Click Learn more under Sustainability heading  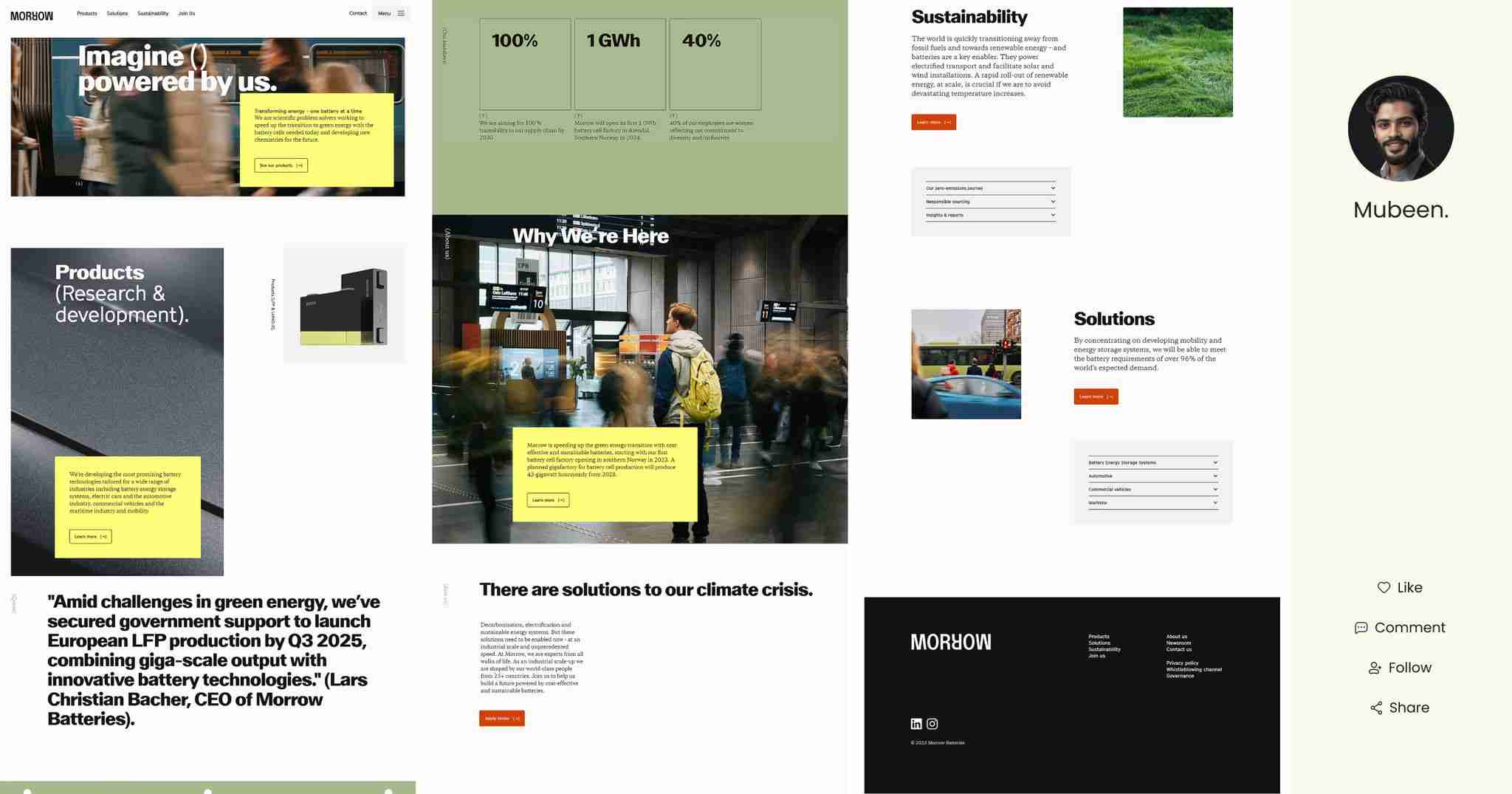(933, 123)
